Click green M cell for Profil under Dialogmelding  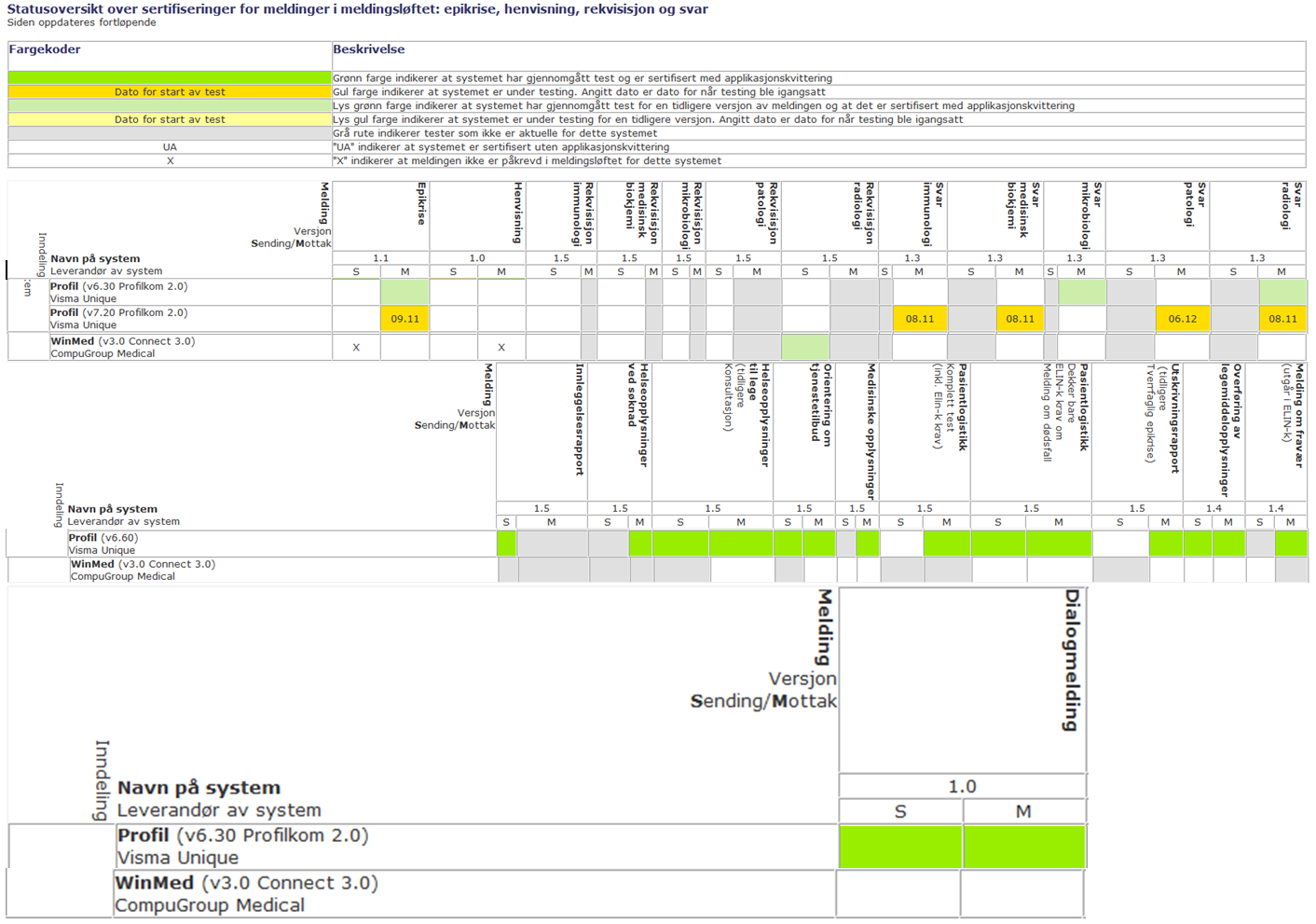point(1024,847)
